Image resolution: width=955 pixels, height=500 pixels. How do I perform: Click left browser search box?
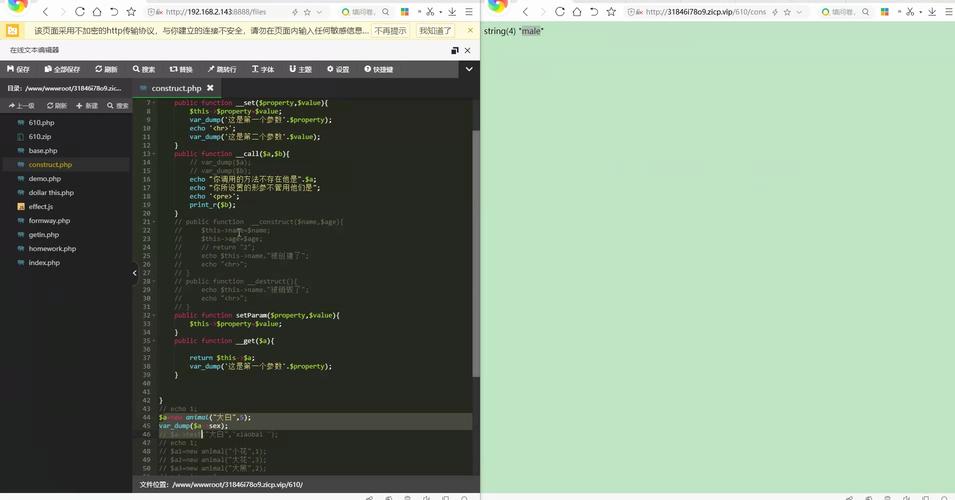tap(365, 12)
